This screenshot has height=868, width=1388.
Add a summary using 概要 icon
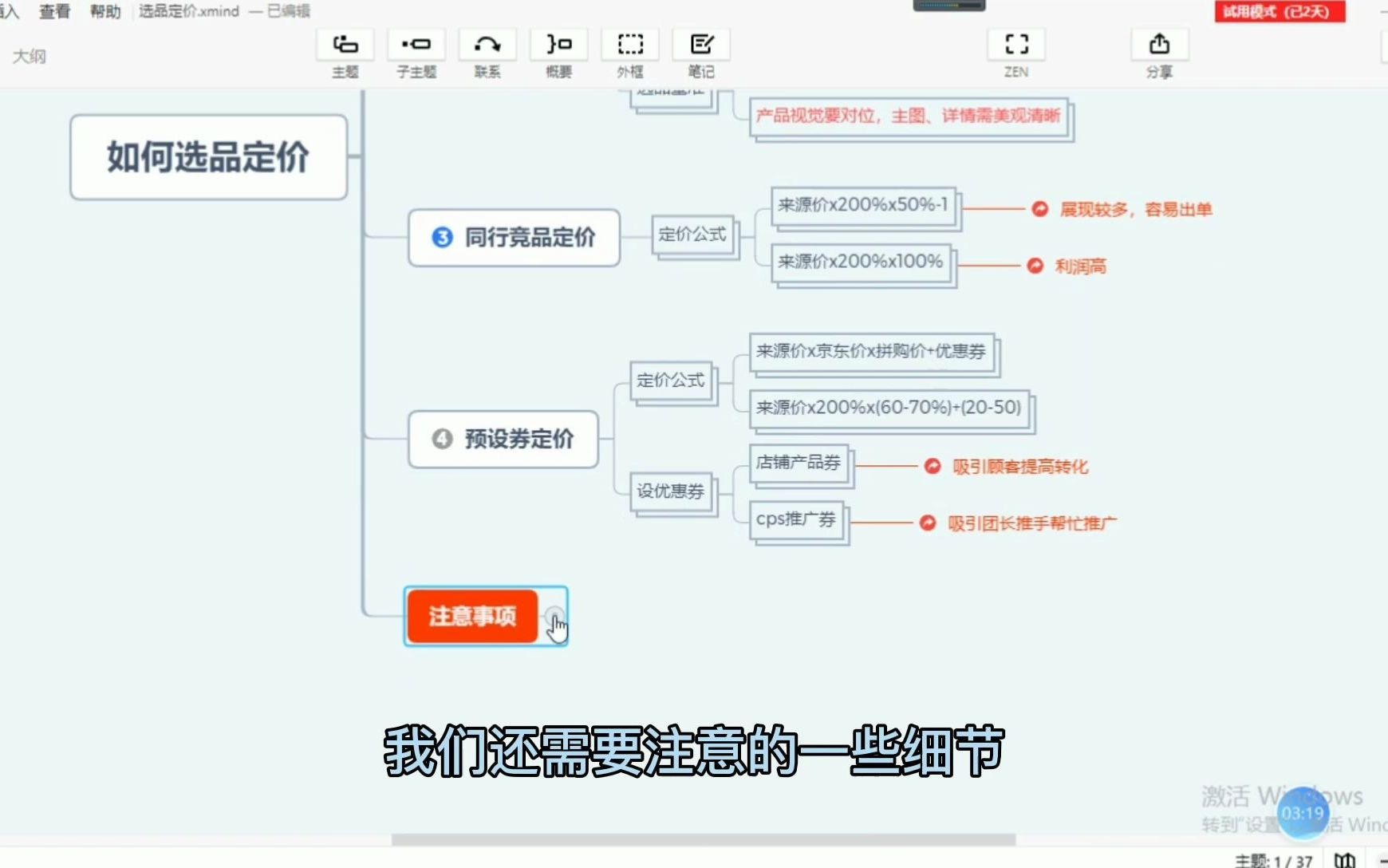point(558,45)
